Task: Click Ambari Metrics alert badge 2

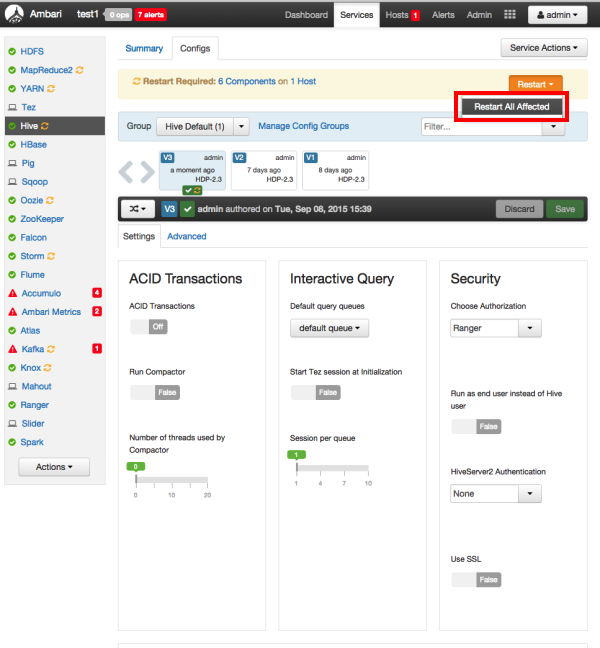Action: (97, 311)
